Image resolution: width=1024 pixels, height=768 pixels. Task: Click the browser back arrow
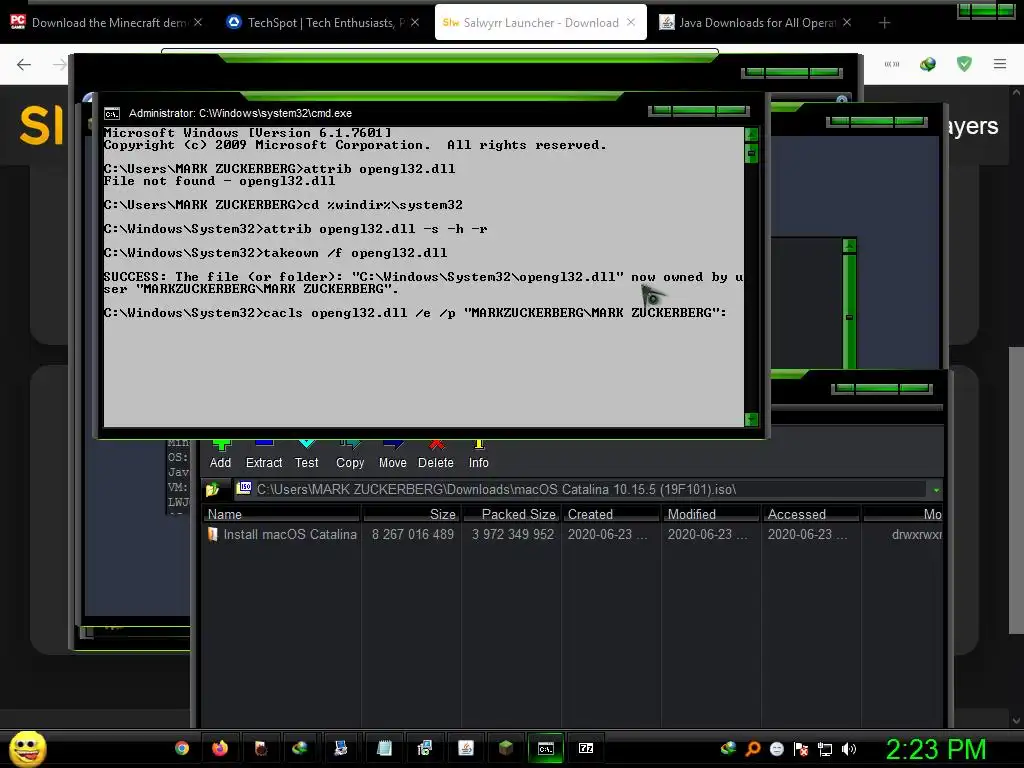[24, 64]
